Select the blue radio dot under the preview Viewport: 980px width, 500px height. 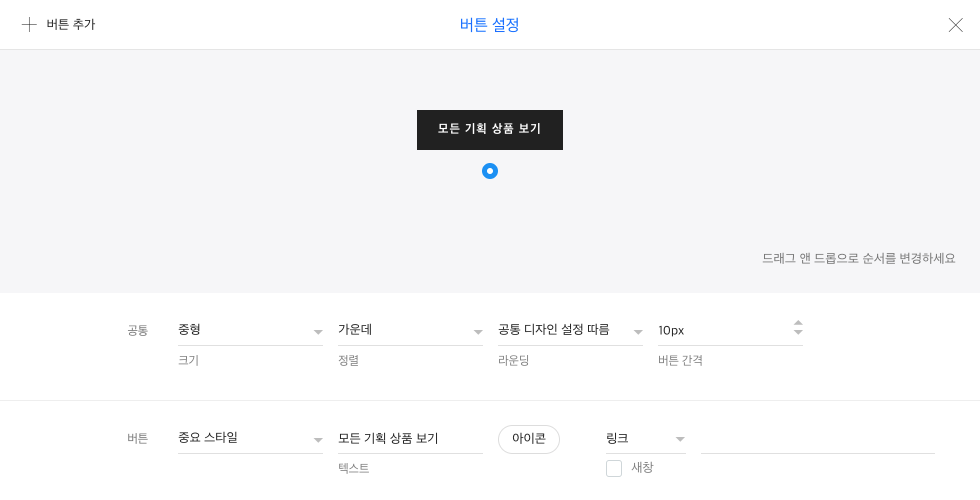[490, 171]
